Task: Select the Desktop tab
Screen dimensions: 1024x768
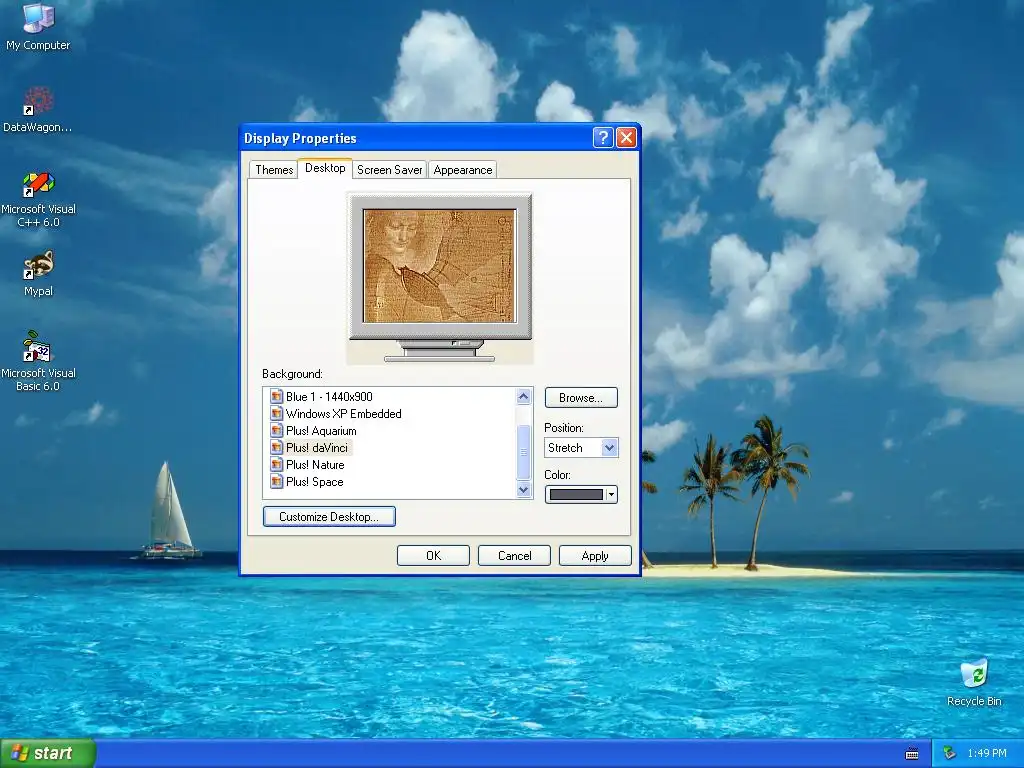Action: click(x=325, y=168)
